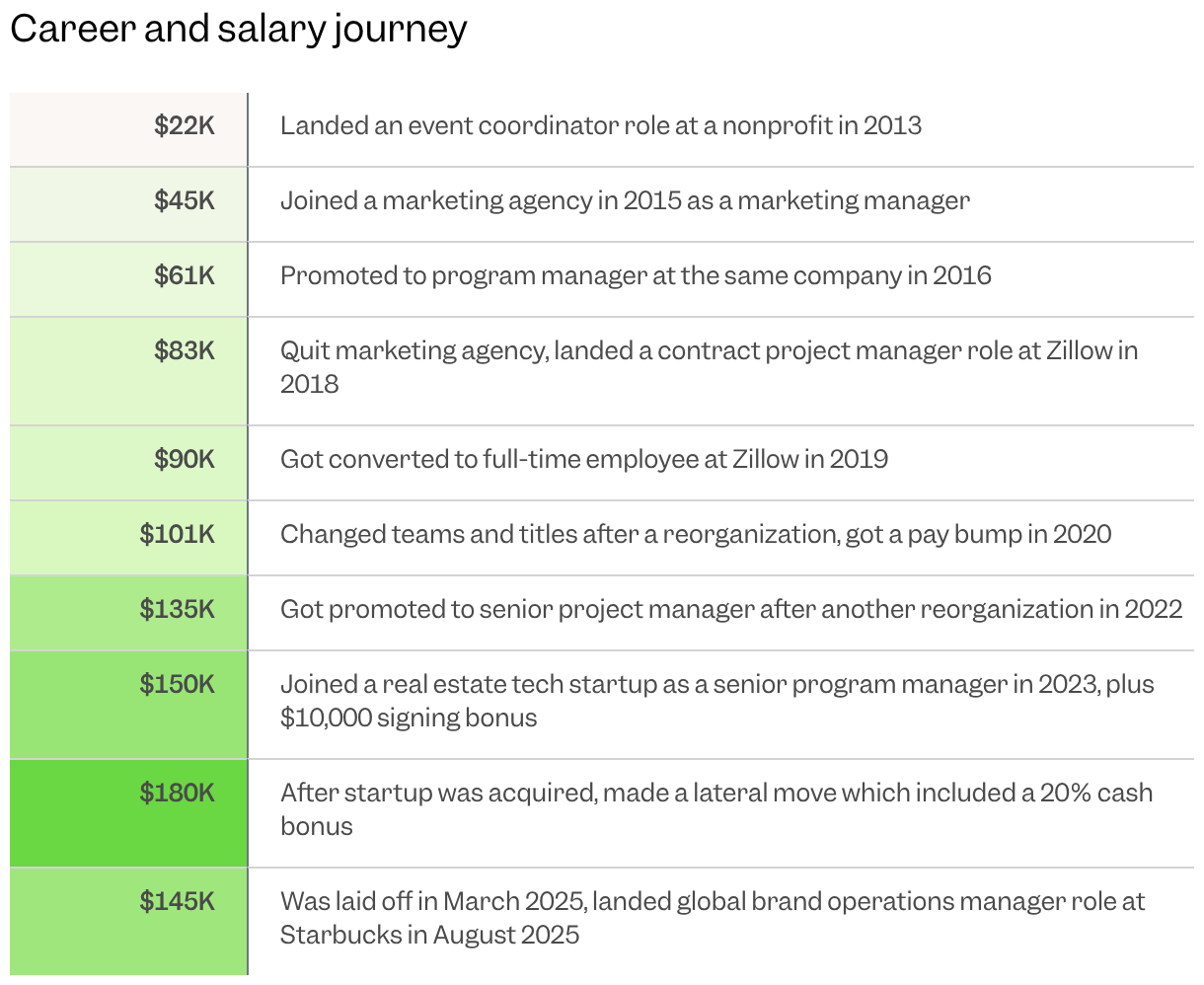Click the senior project manager 2022 text

pyautogui.click(x=731, y=609)
